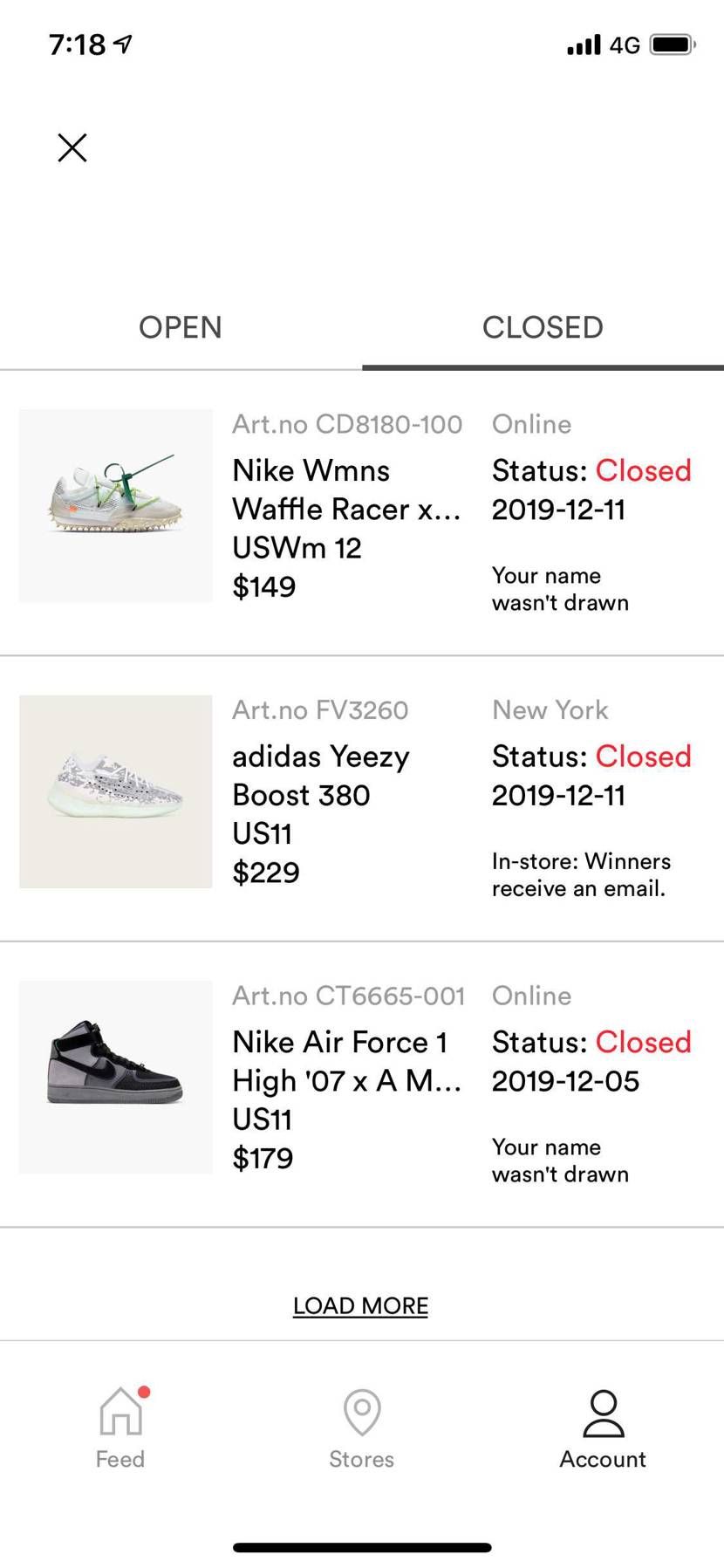Tap the location arrow beside the time
The height and width of the screenshot is (1568, 724).
[123, 44]
